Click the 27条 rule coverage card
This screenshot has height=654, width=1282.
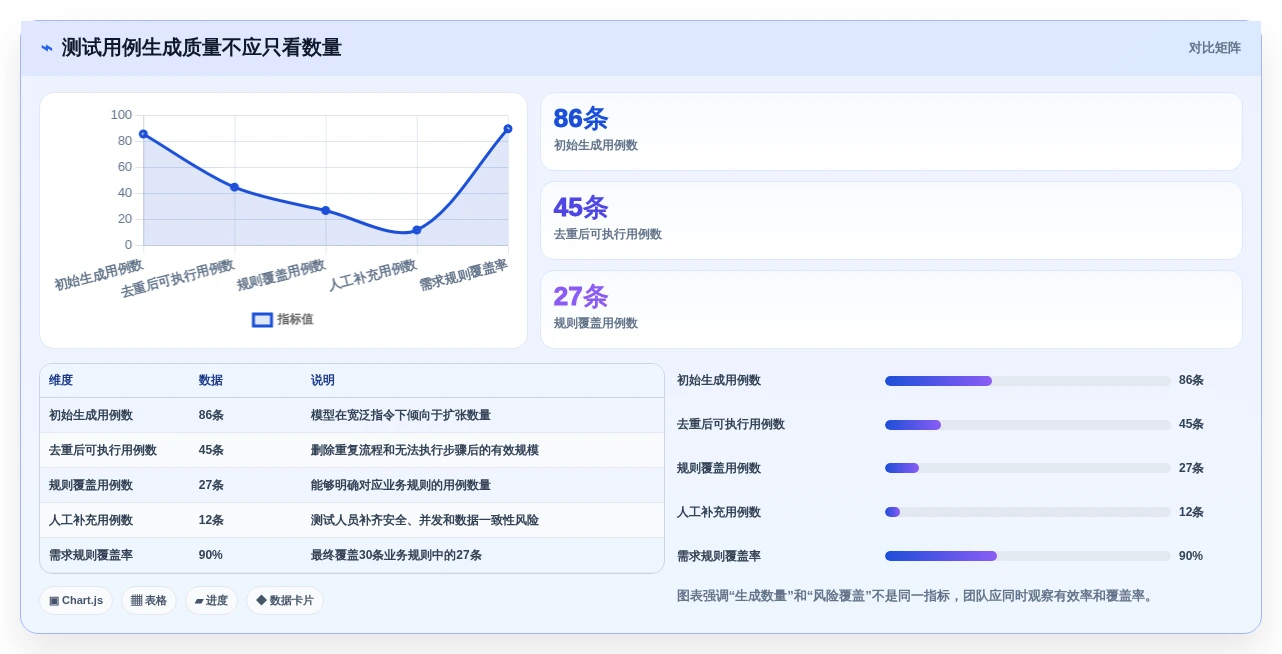[x=891, y=310]
